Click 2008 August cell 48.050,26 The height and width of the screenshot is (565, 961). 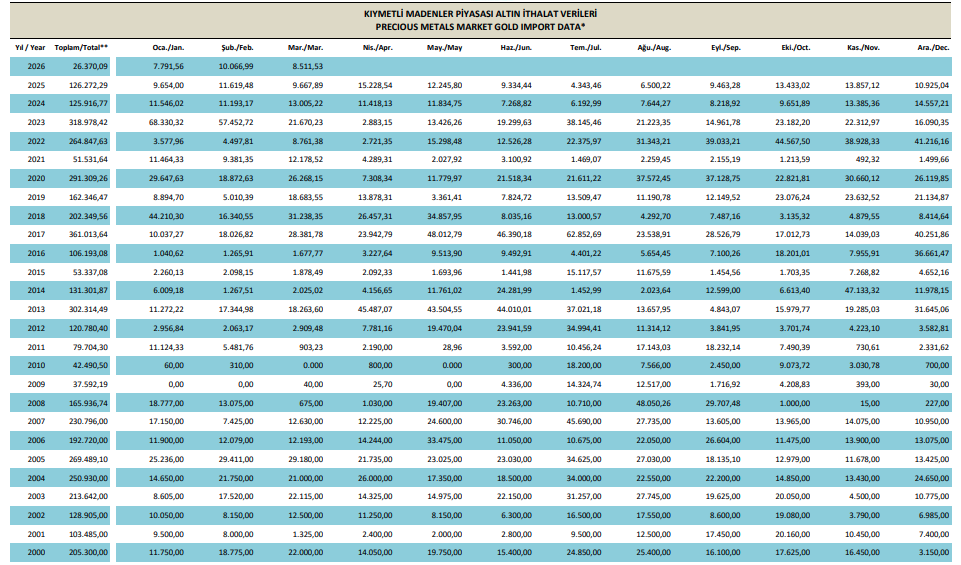(653, 404)
